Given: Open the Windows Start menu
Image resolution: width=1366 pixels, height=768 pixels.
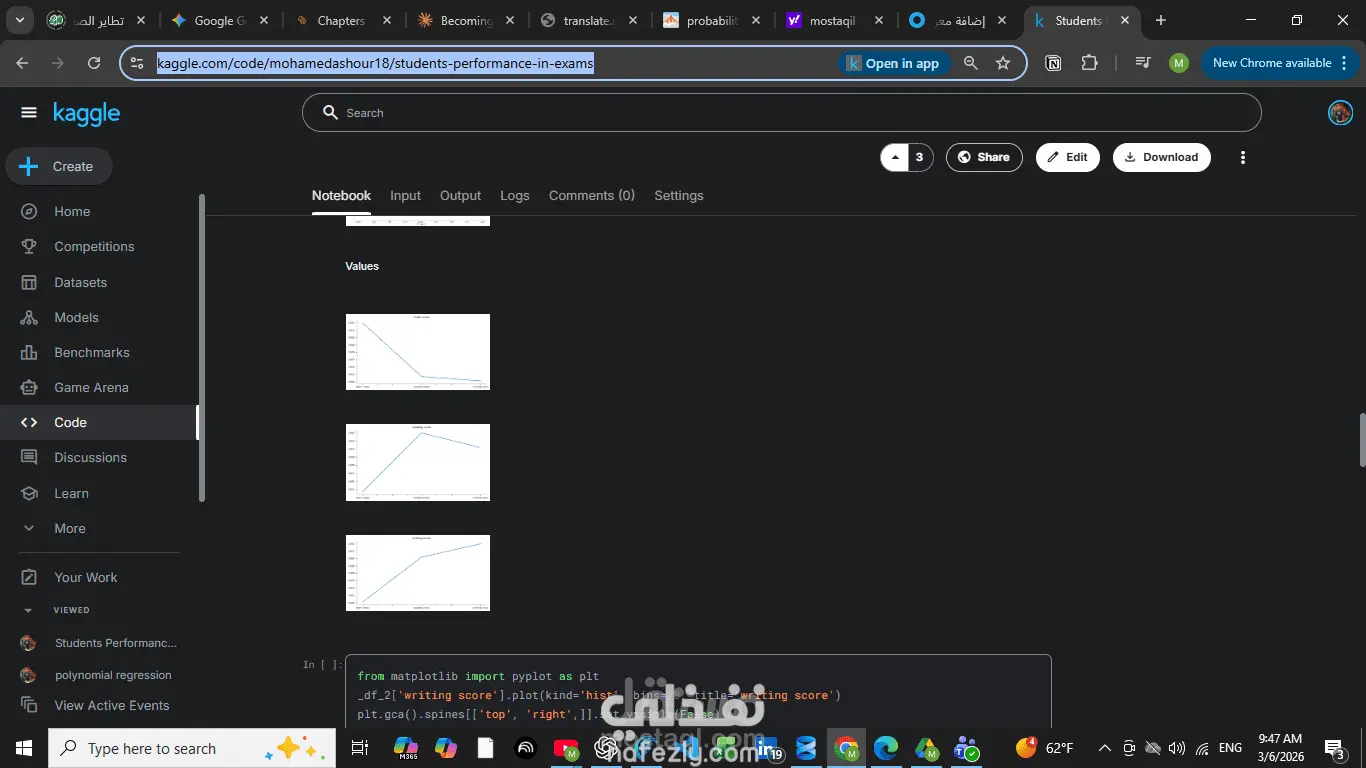Looking at the screenshot, I should pos(23,748).
